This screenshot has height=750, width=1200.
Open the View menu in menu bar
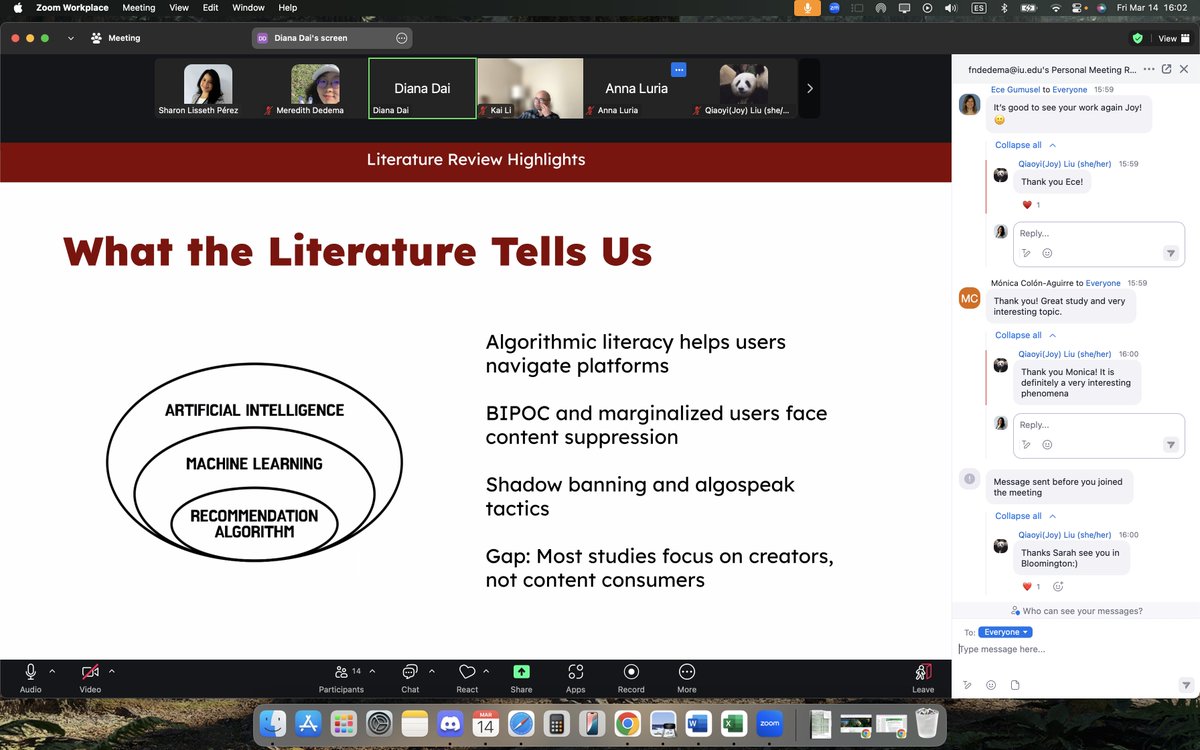[179, 8]
